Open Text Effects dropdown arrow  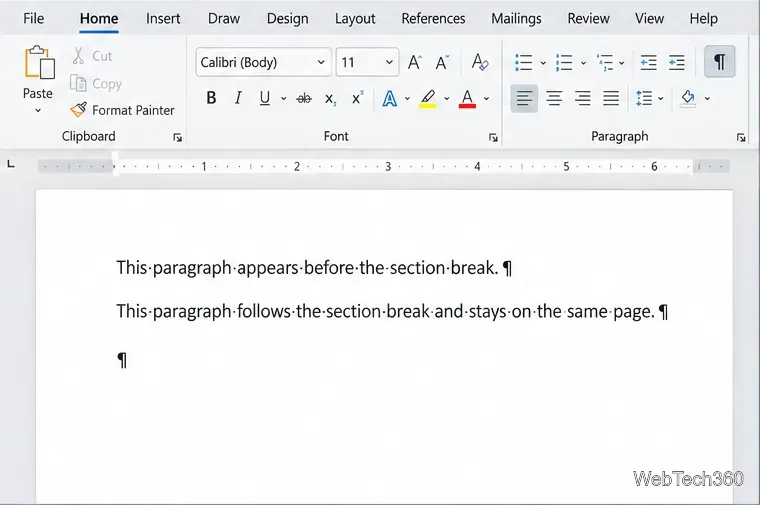click(x=407, y=99)
